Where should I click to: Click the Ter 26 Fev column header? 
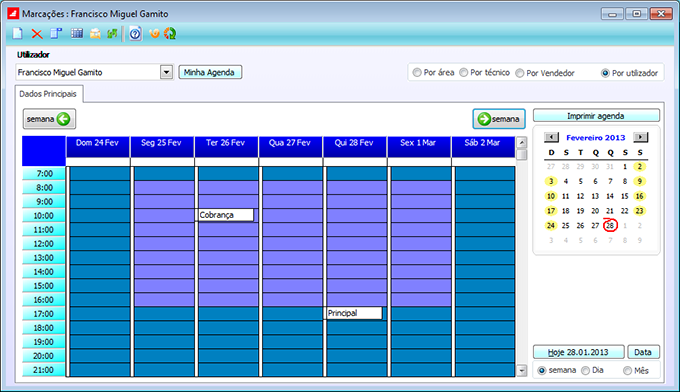[226, 147]
